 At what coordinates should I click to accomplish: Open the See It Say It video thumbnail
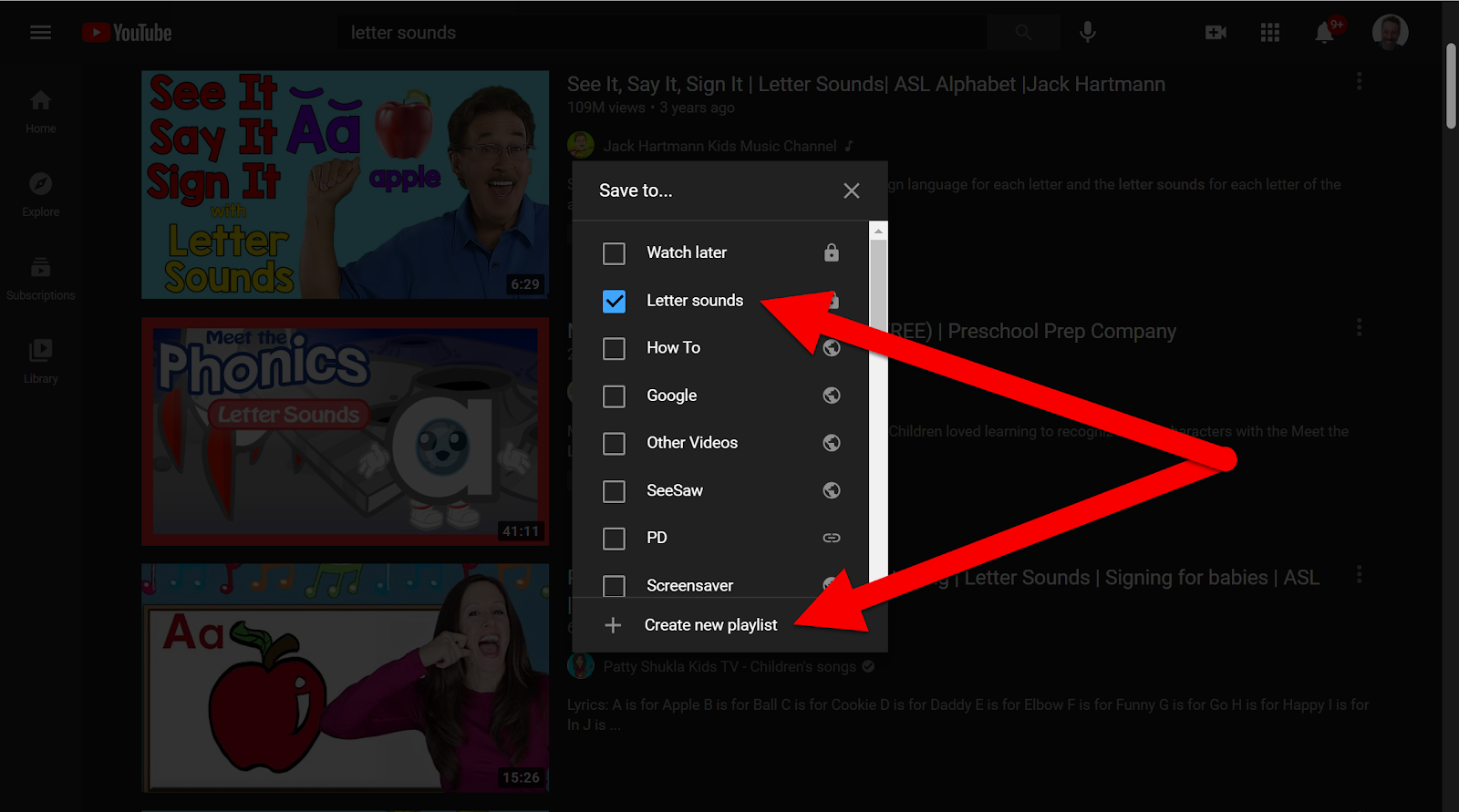(x=345, y=184)
